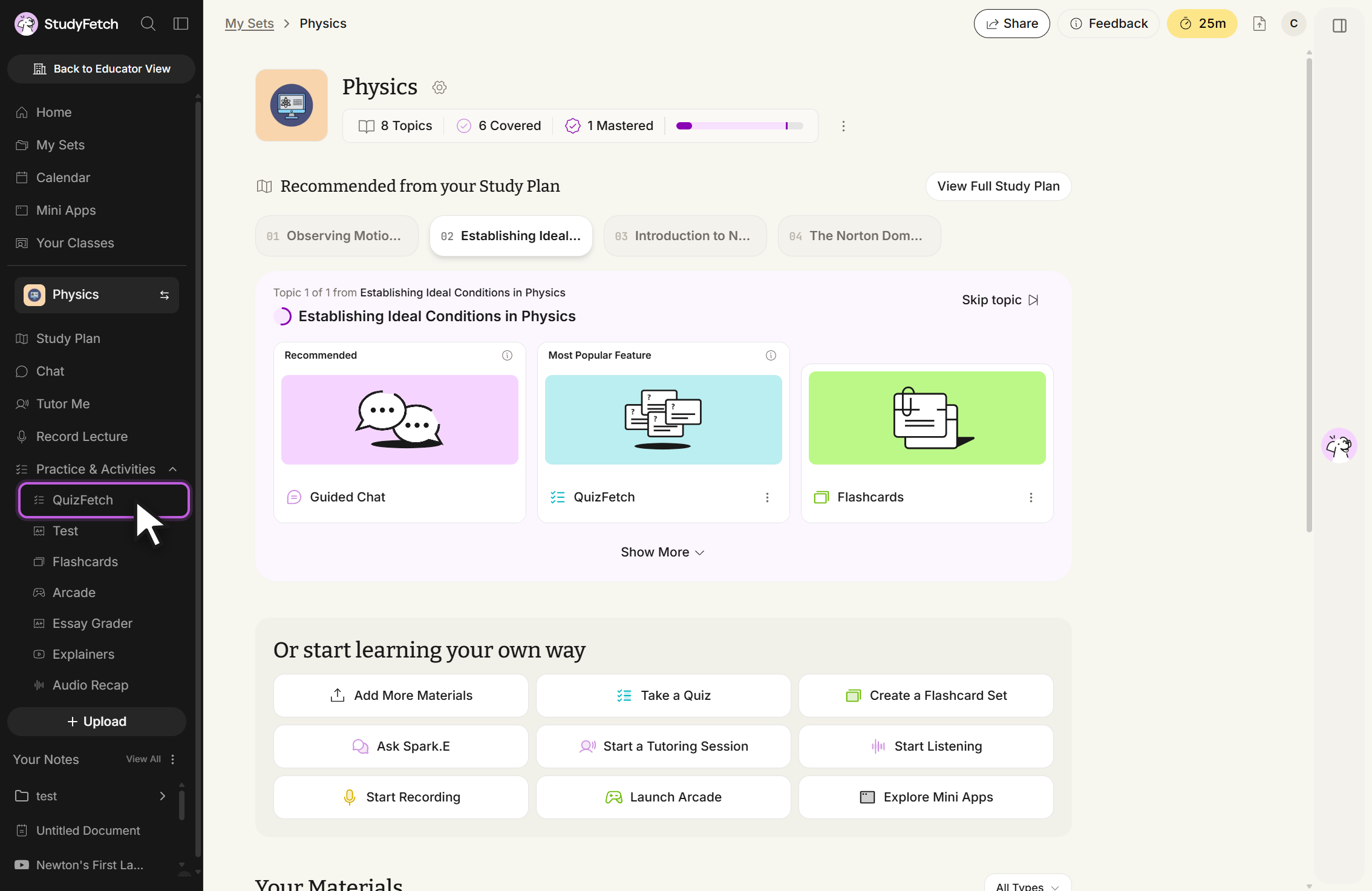1372x891 pixels.
Task: Open the QuizFetch illustration card
Action: point(664,420)
